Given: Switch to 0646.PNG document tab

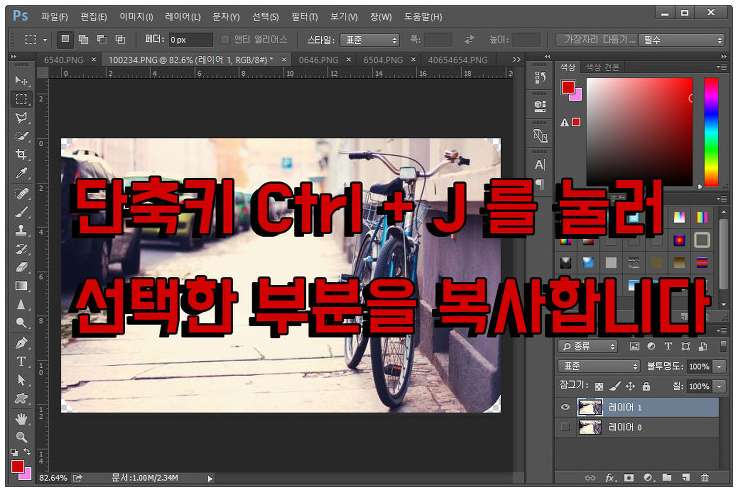Looking at the screenshot, I should tap(318, 60).
